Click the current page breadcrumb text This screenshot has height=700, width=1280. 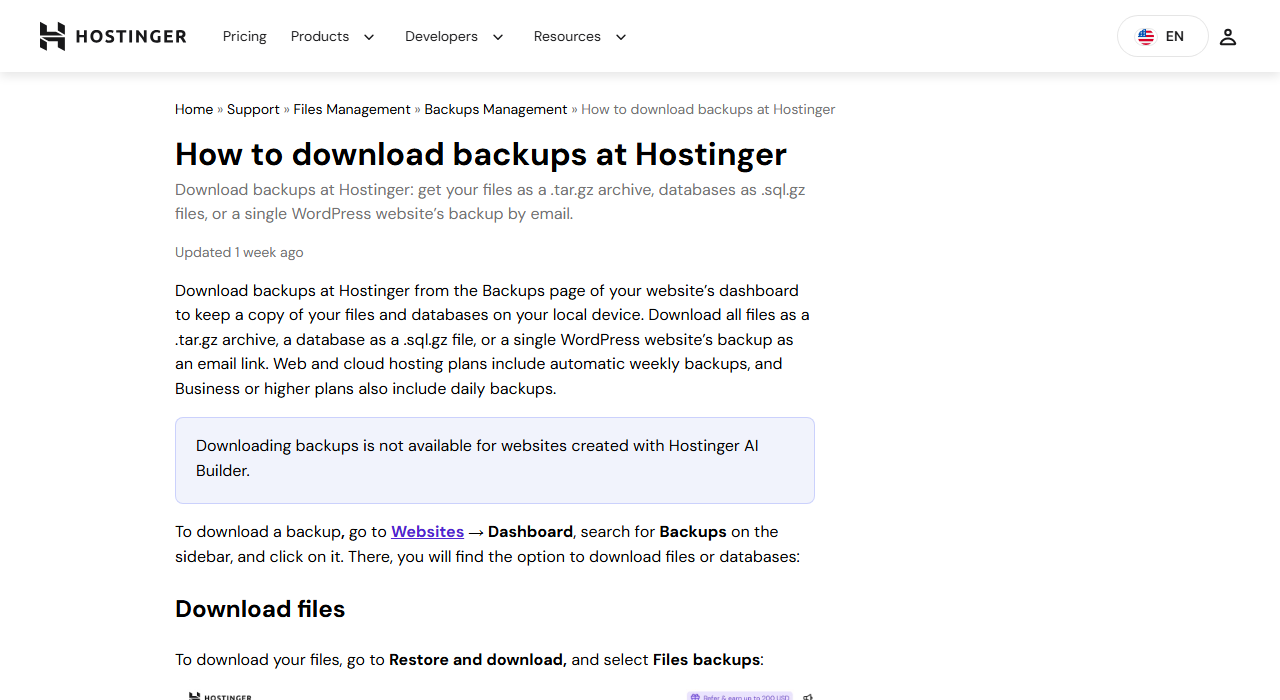[708, 109]
